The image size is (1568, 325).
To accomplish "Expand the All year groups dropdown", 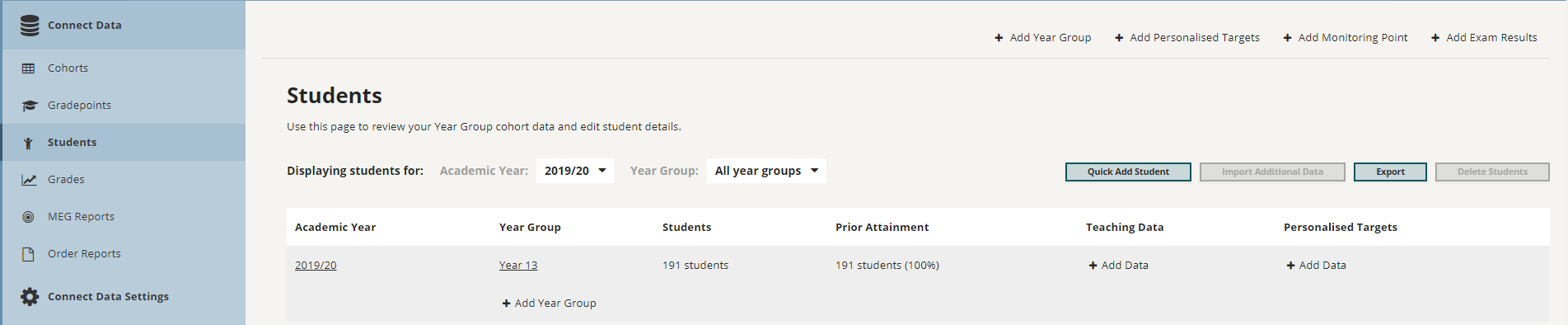I will tap(766, 171).
